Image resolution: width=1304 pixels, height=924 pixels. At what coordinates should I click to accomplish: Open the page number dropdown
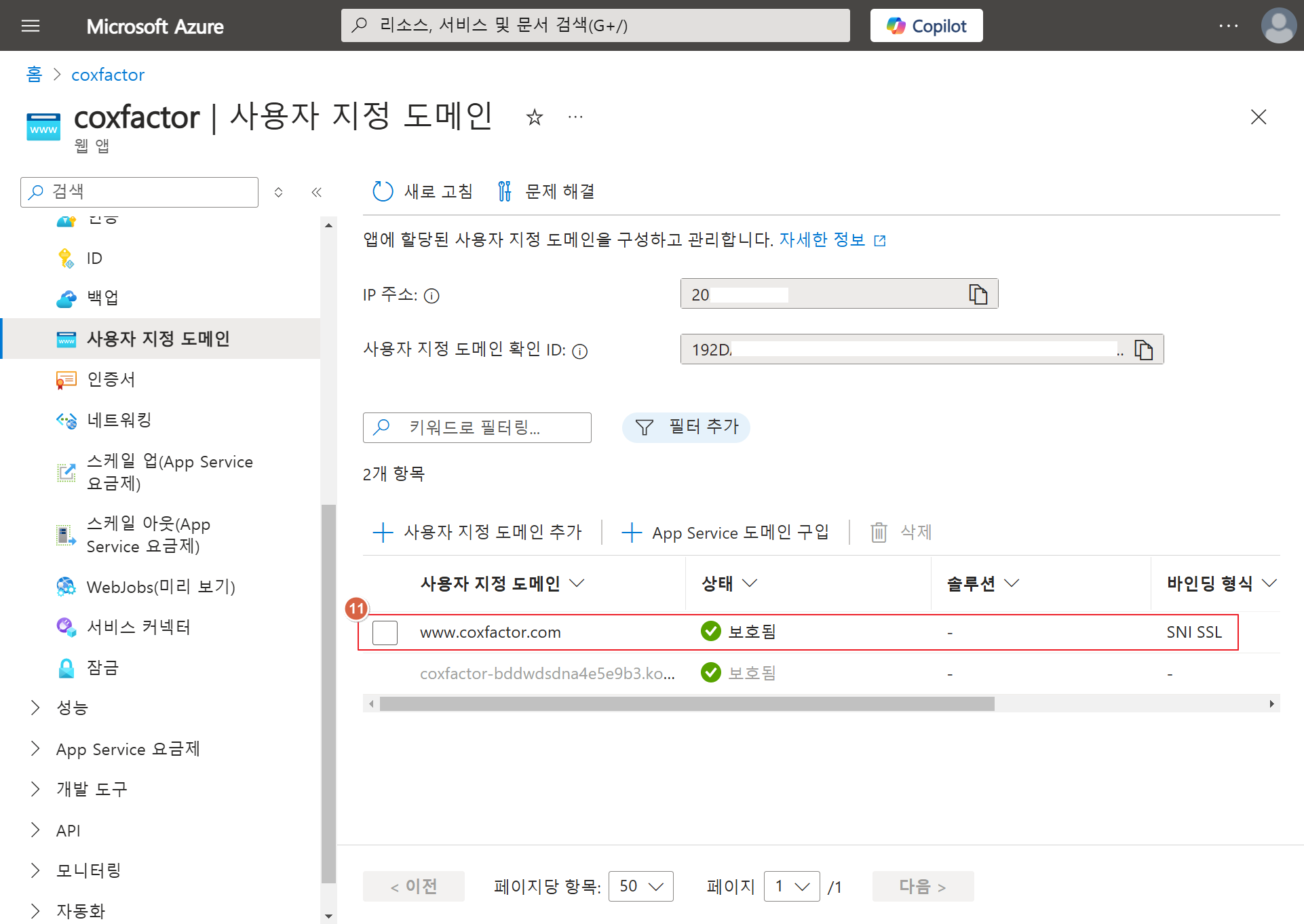click(x=791, y=887)
